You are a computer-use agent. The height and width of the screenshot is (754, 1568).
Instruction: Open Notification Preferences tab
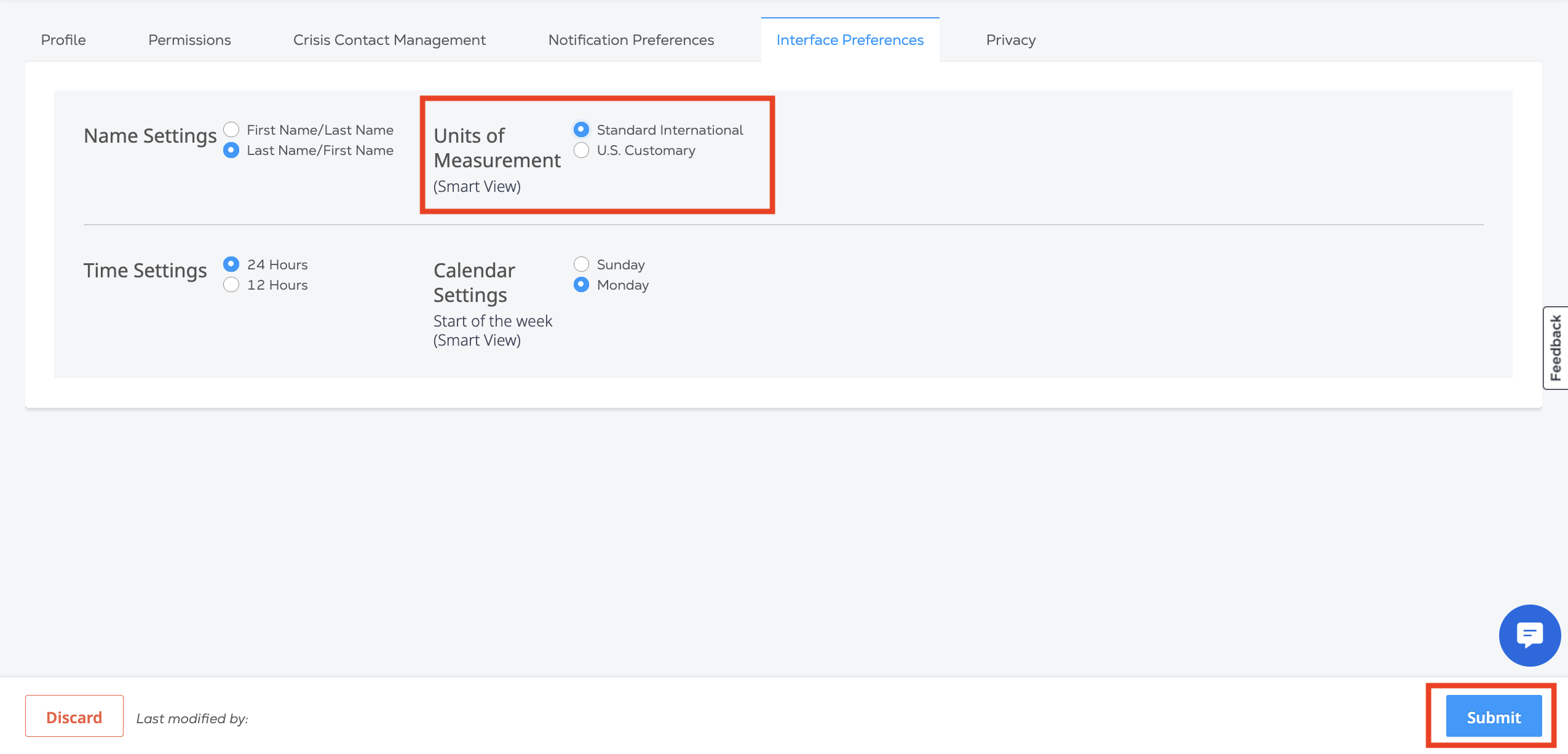click(x=631, y=40)
